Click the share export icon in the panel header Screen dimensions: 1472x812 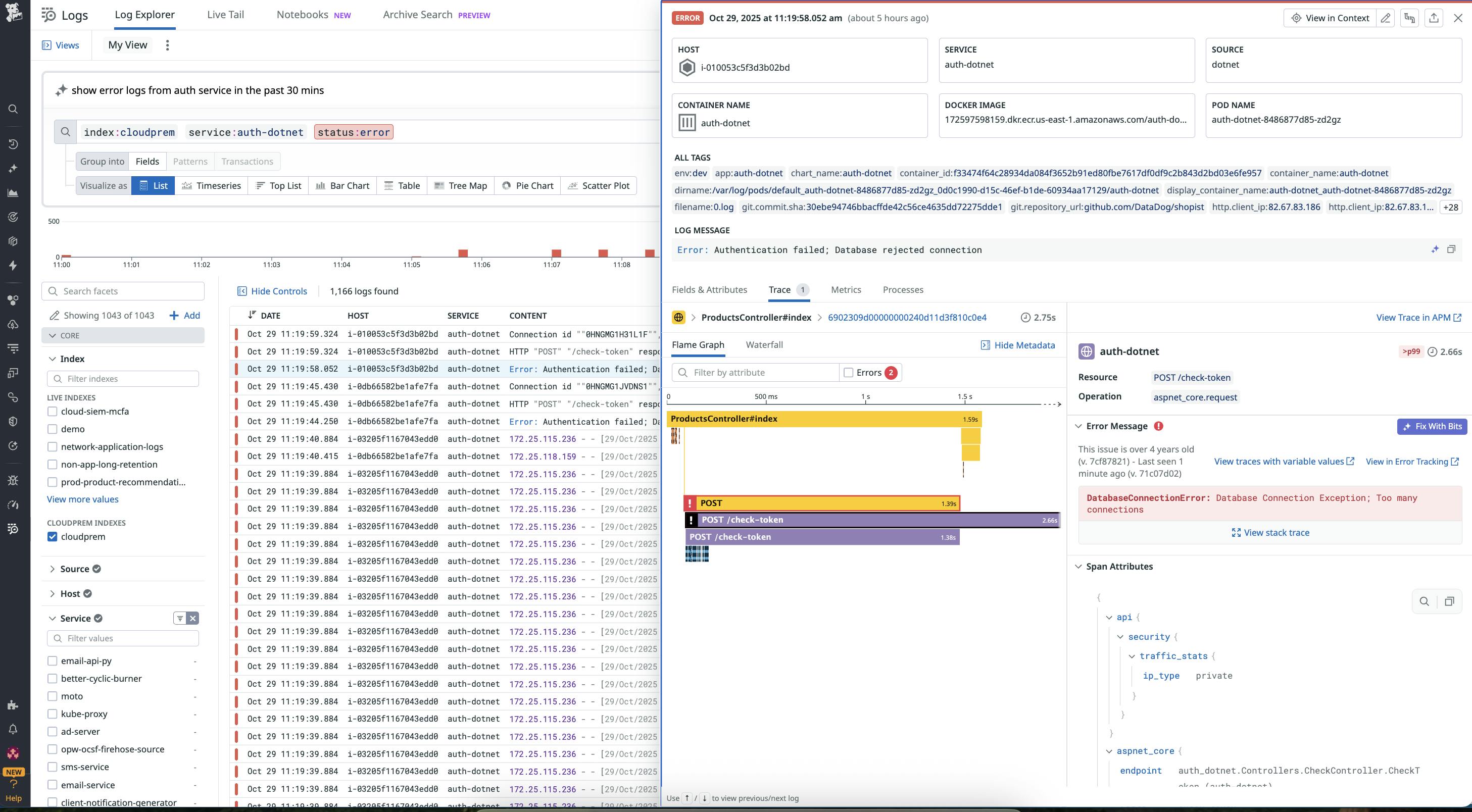1434,18
